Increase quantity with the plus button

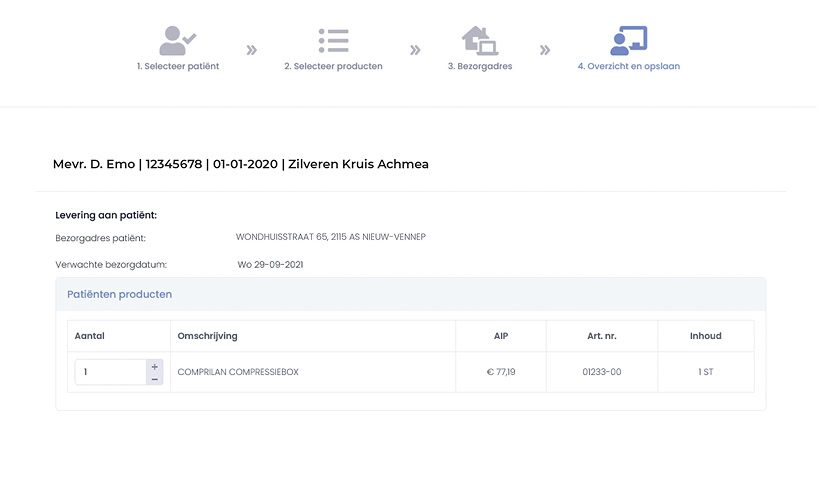tap(154, 366)
